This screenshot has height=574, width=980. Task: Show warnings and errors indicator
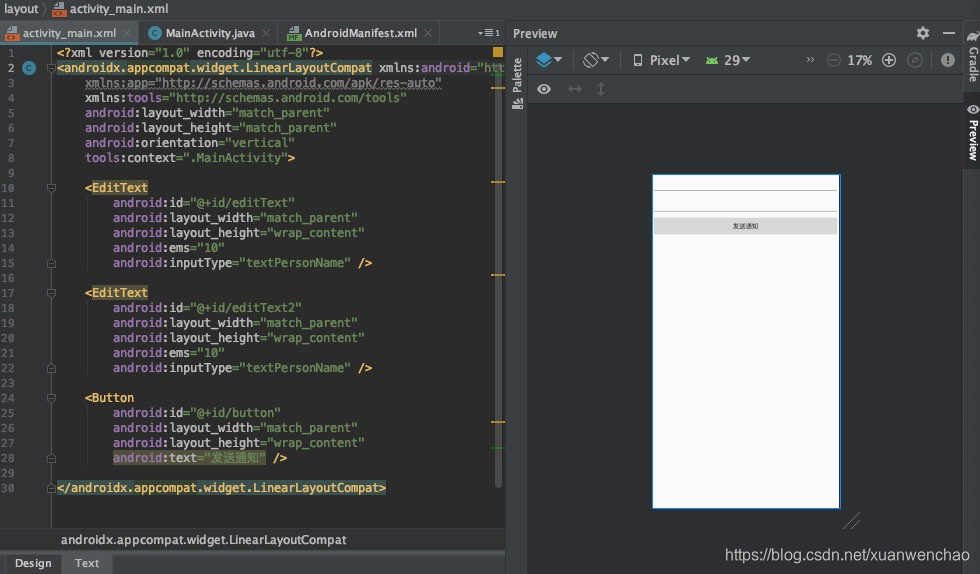point(948,60)
